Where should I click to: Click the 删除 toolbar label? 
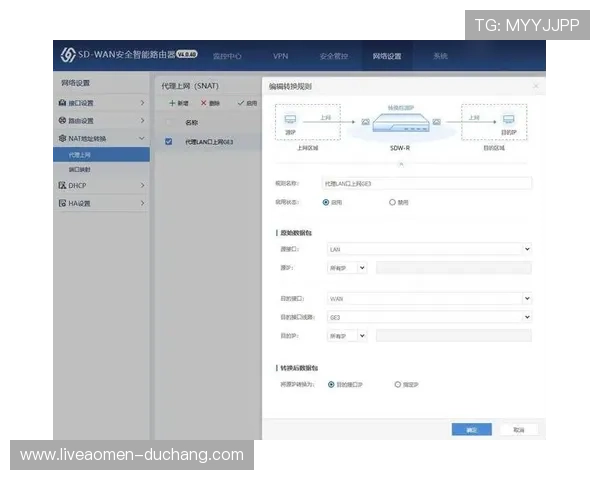(214, 103)
